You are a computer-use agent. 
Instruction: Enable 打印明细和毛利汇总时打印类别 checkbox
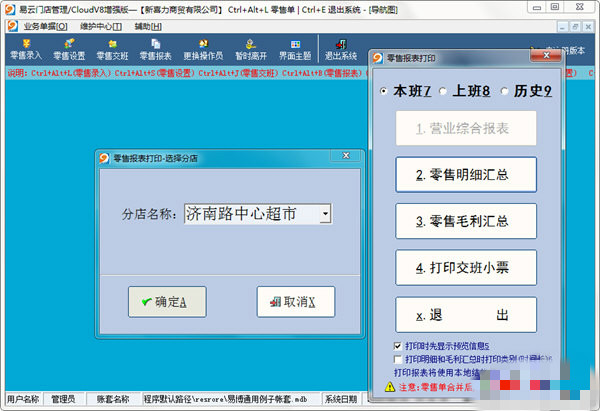coord(398,359)
